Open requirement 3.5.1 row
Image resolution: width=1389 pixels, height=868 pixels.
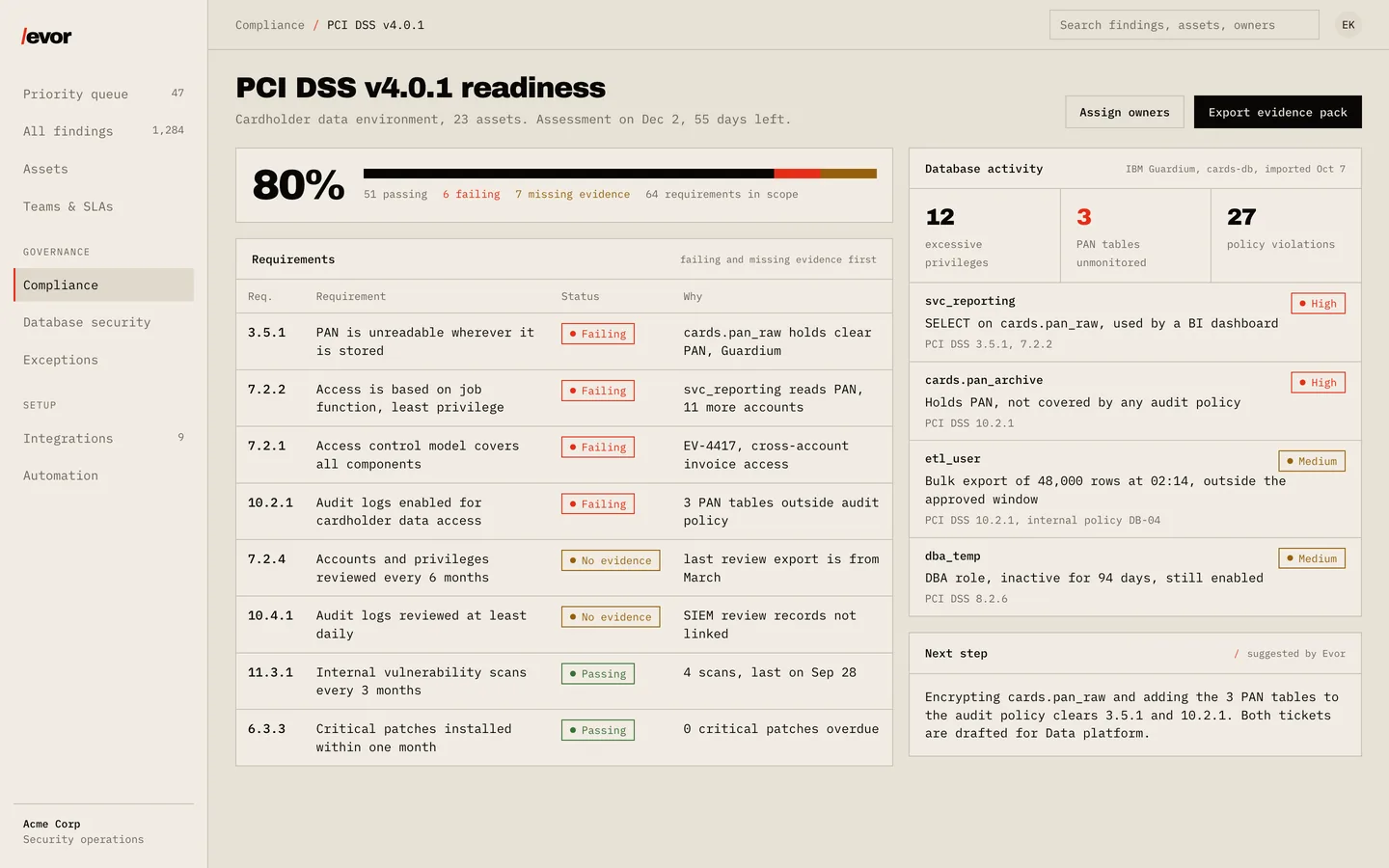pos(564,341)
